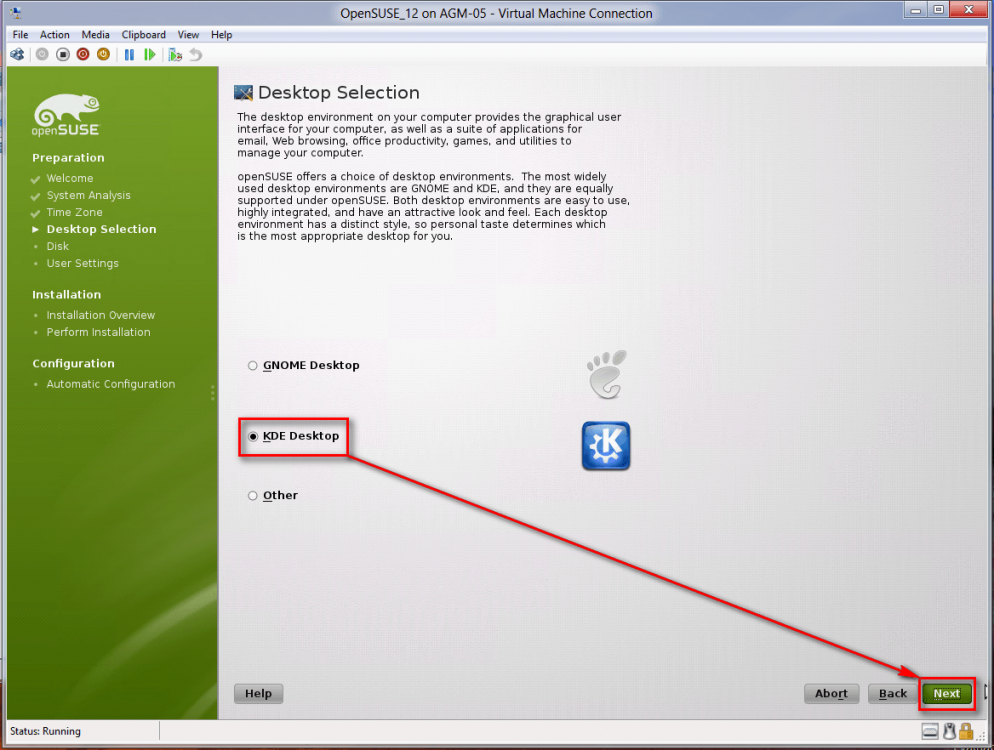Click the Help button in the installer

click(x=259, y=694)
